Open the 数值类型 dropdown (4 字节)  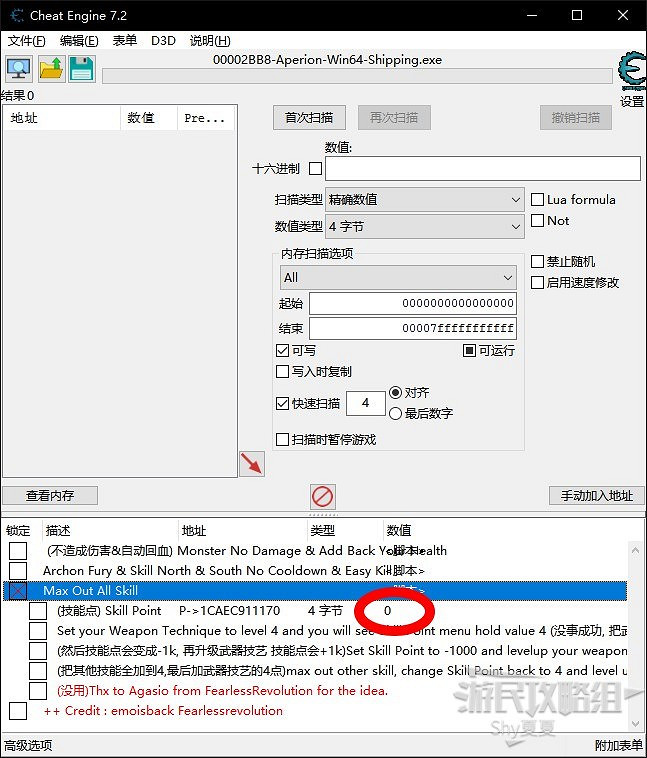425,227
